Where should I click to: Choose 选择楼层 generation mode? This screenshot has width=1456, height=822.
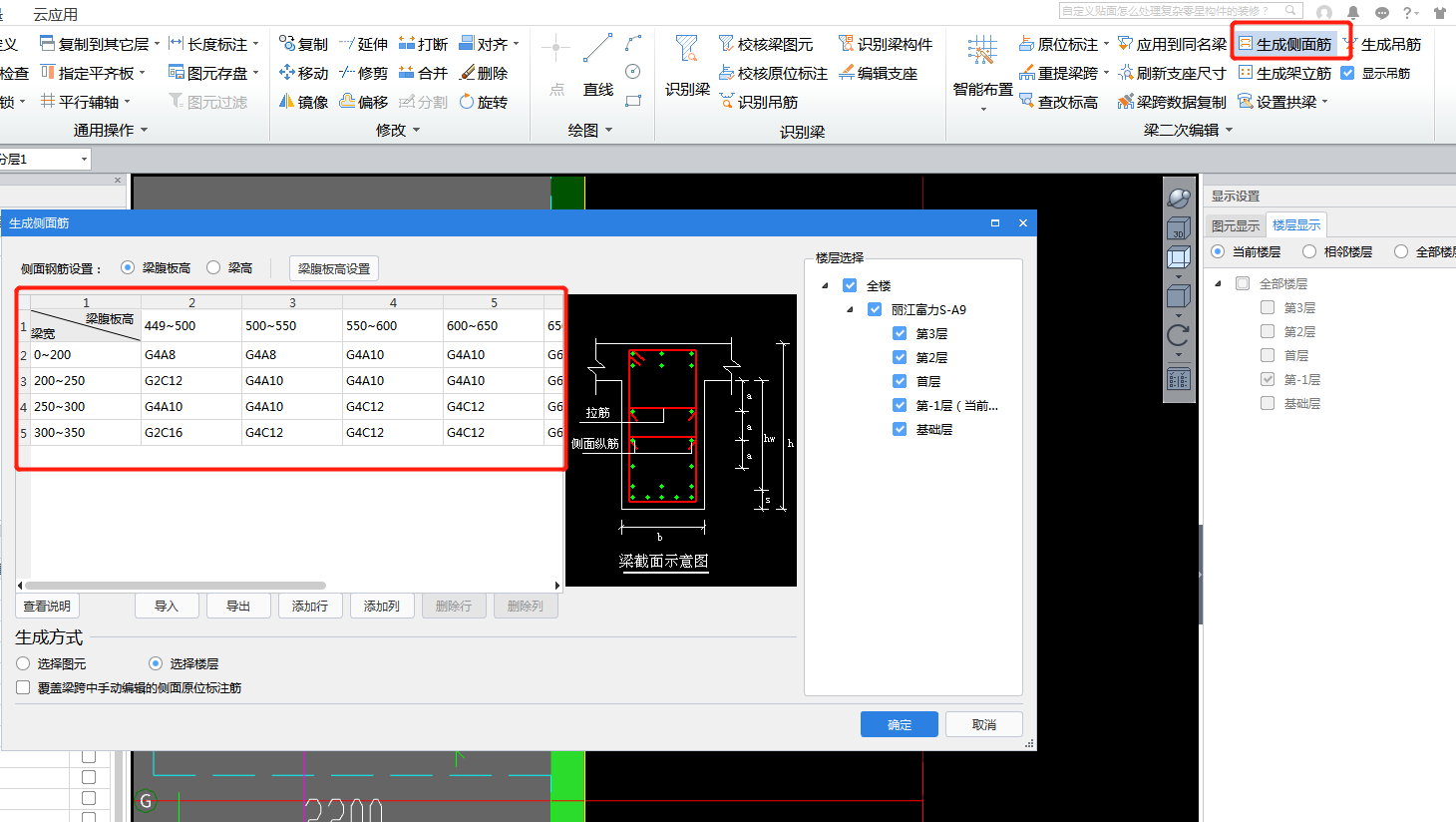(x=156, y=663)
